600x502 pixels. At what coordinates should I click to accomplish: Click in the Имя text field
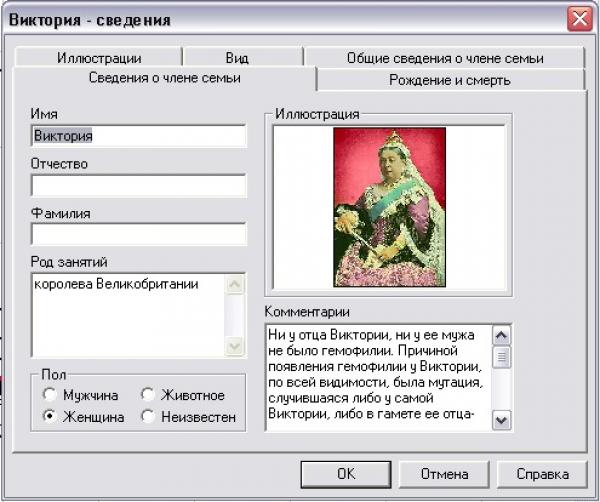[x=138, y=136]
